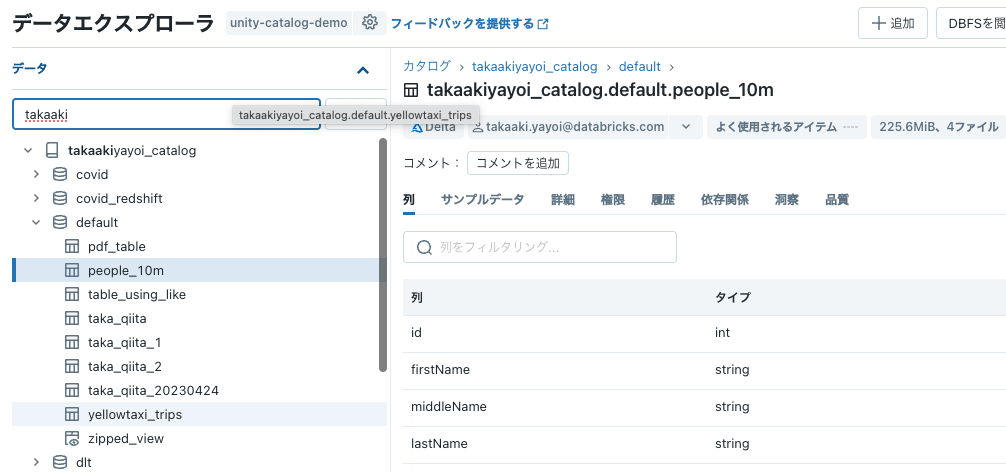The height and width of the screenshot is (472, 1006).
Task: Click the int type cell
Action: click(722, 333)
